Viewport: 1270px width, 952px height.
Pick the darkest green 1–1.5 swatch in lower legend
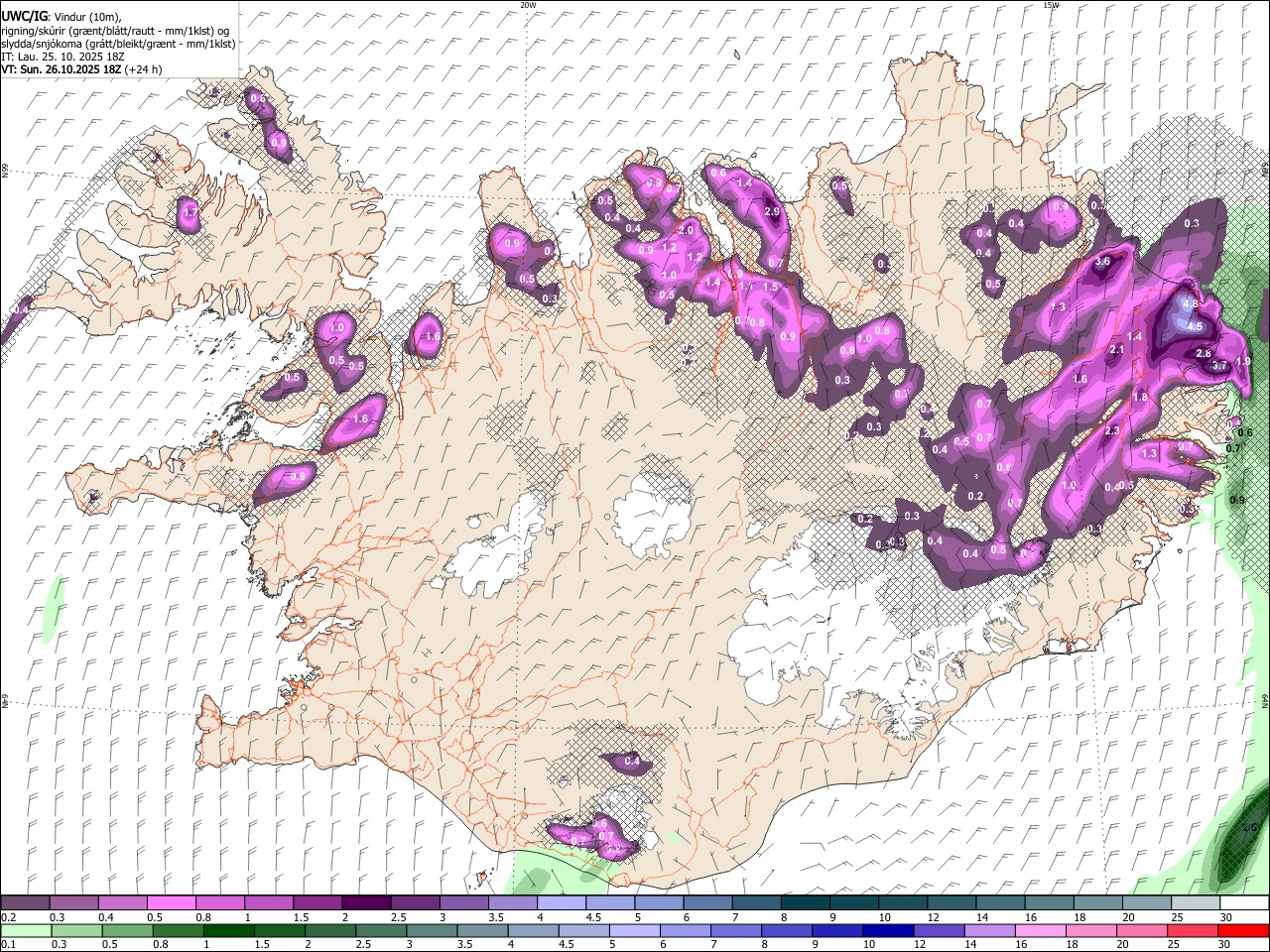tap(230, 930)
